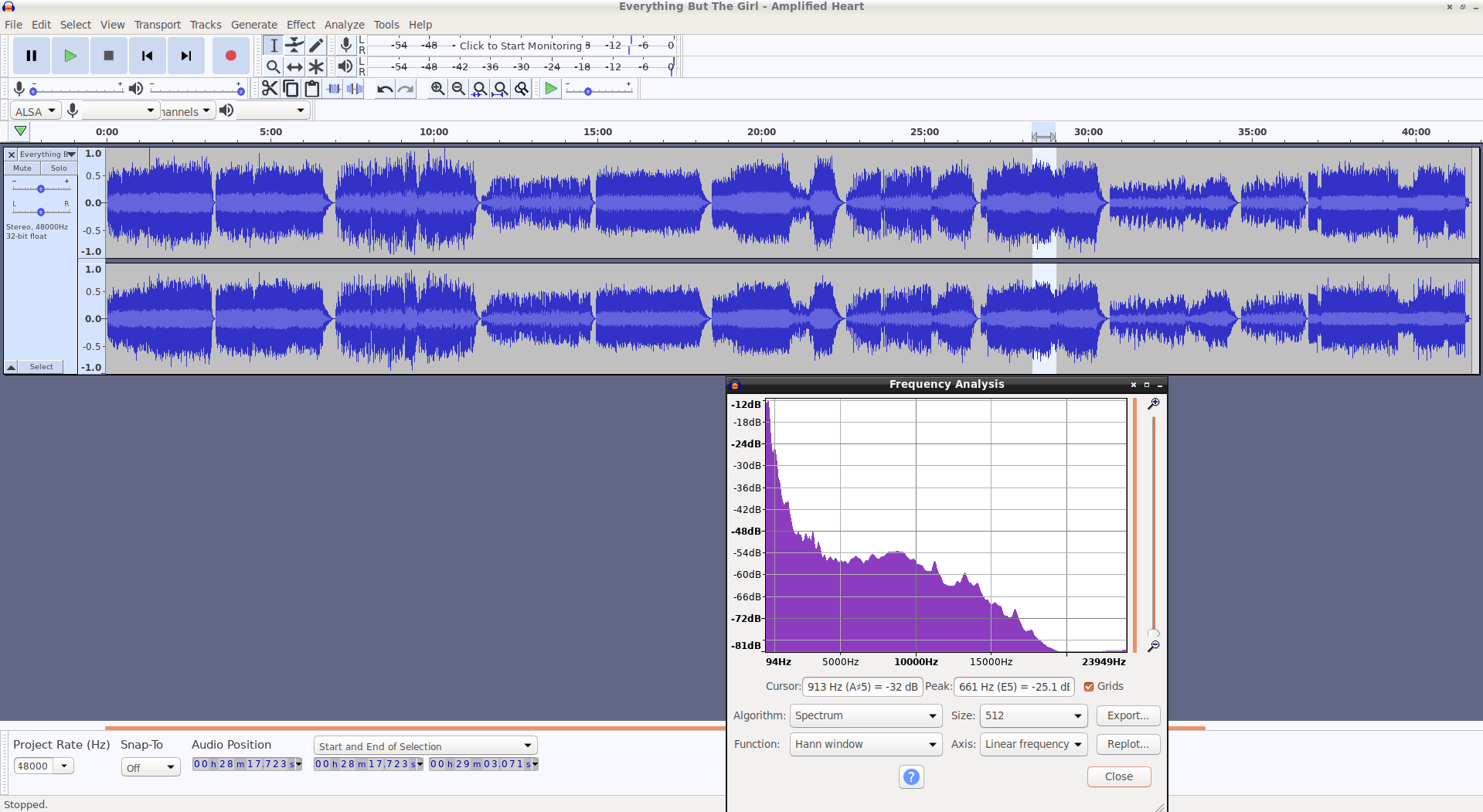This screenshot has height=812, width=1483.
Task: Open the Algorithm Spectrum dropdown
Action: [x=866, y=715]
